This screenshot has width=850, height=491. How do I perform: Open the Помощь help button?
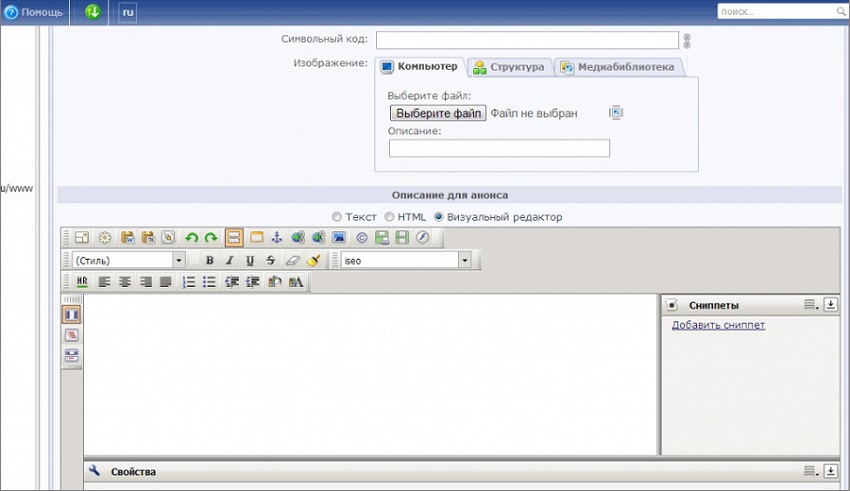pos(34,12)
